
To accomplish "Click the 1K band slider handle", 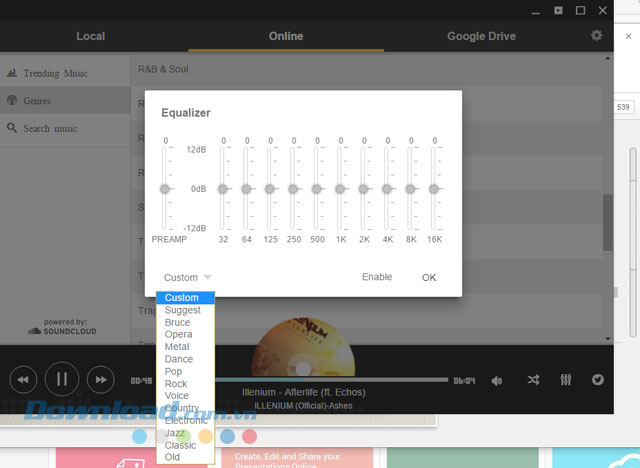I will click(340, 189).
